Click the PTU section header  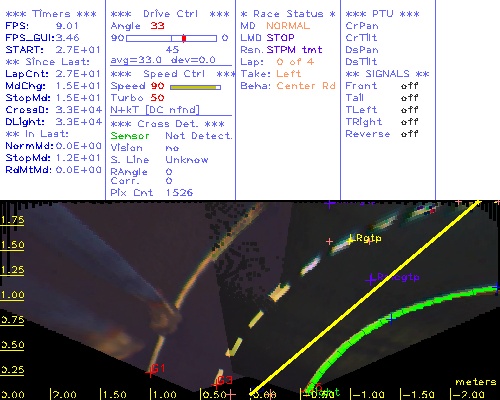[x=382, y=14]
